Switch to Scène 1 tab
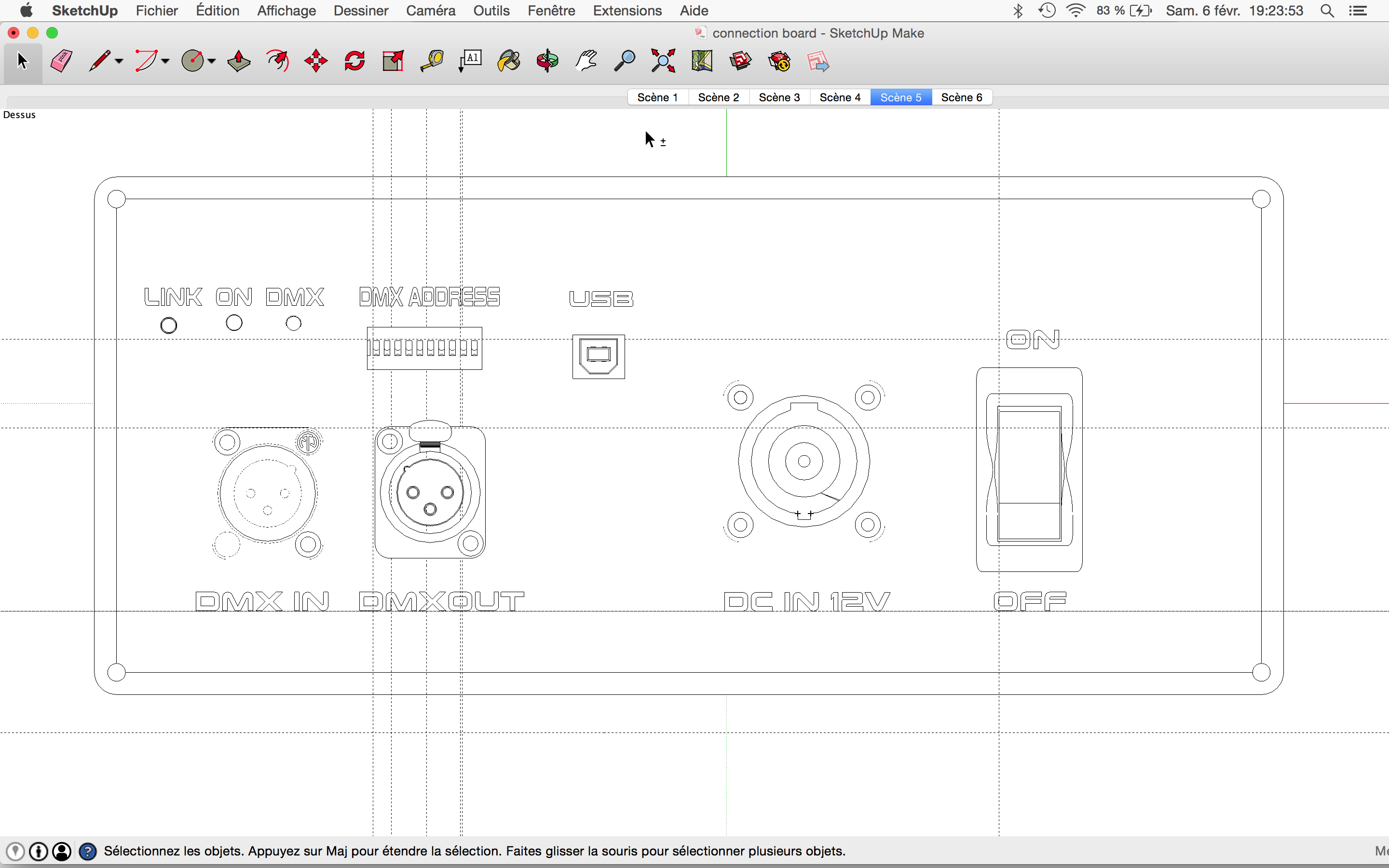This screenshot has width=1389, height=868. (x=658, y=97)
